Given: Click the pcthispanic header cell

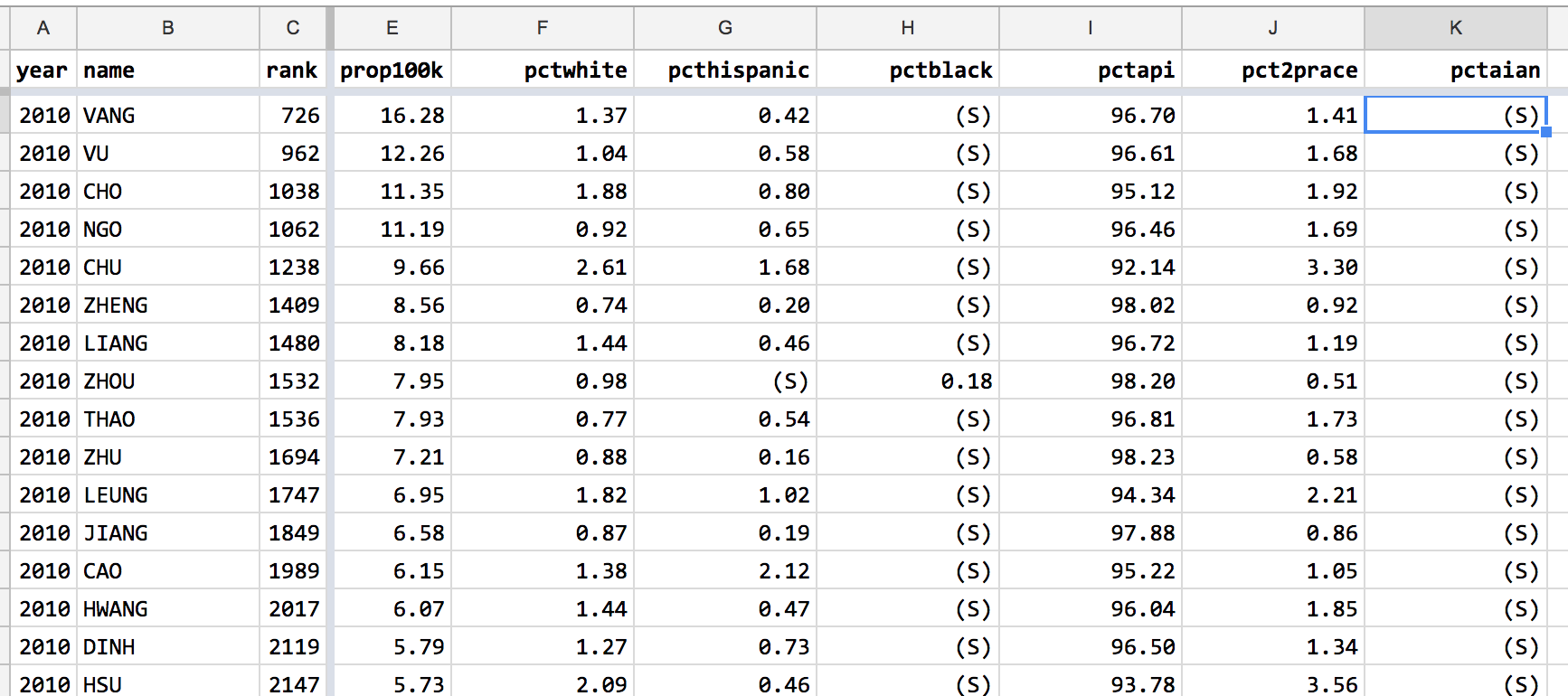Looking at the screenshot, I should pyautogui.click(x=725, y=71).
